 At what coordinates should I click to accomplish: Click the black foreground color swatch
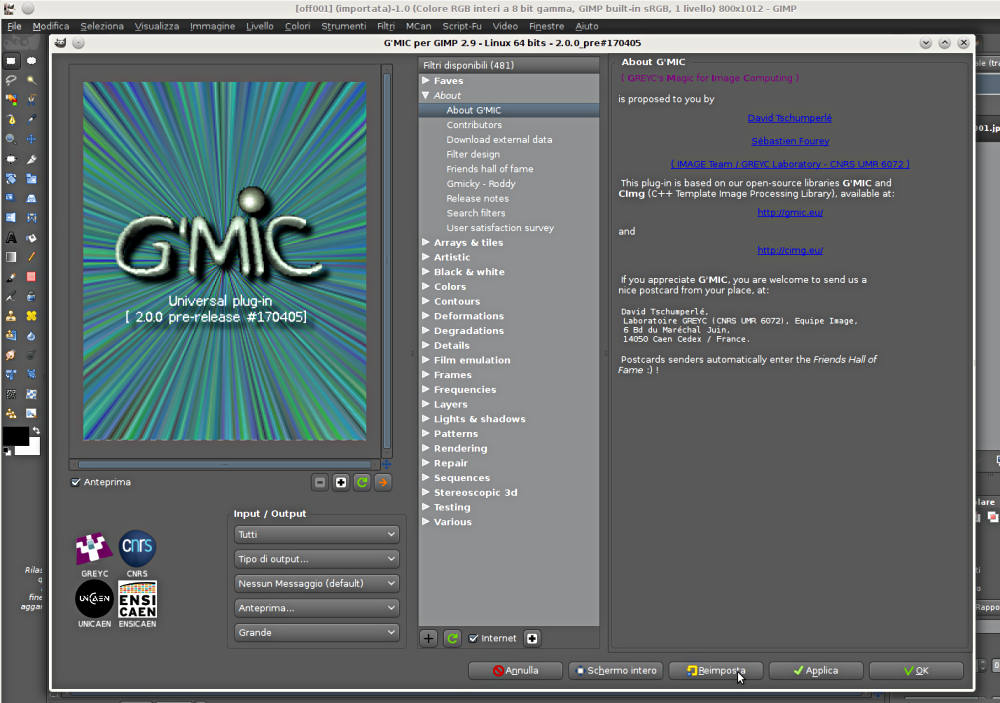pyautogui.click(x=14, y=435)
